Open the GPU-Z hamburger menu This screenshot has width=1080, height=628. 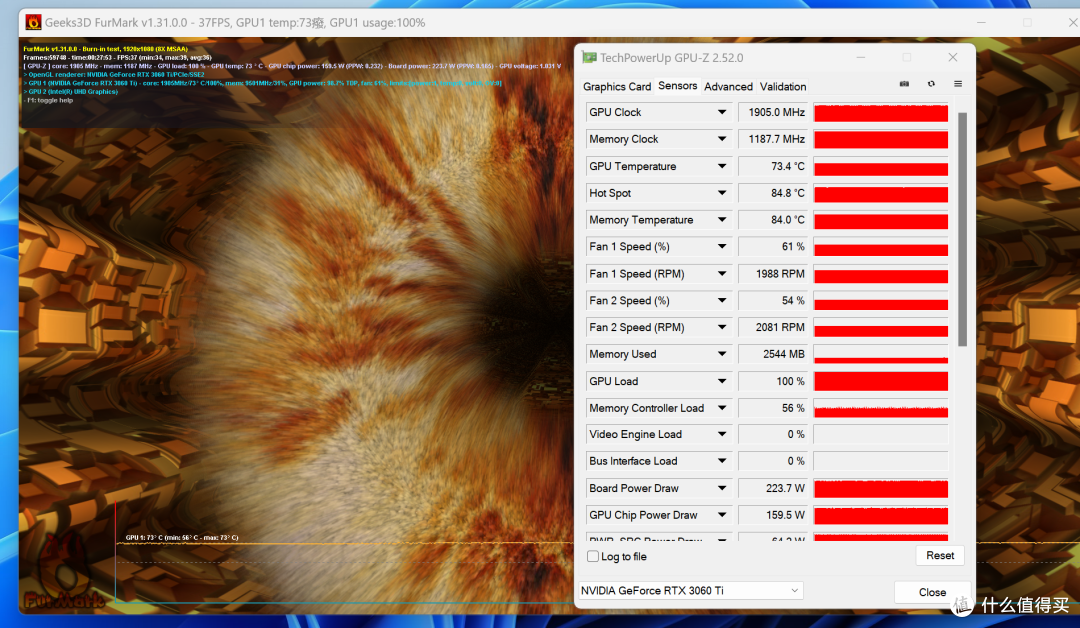click(x=957, y=84)
